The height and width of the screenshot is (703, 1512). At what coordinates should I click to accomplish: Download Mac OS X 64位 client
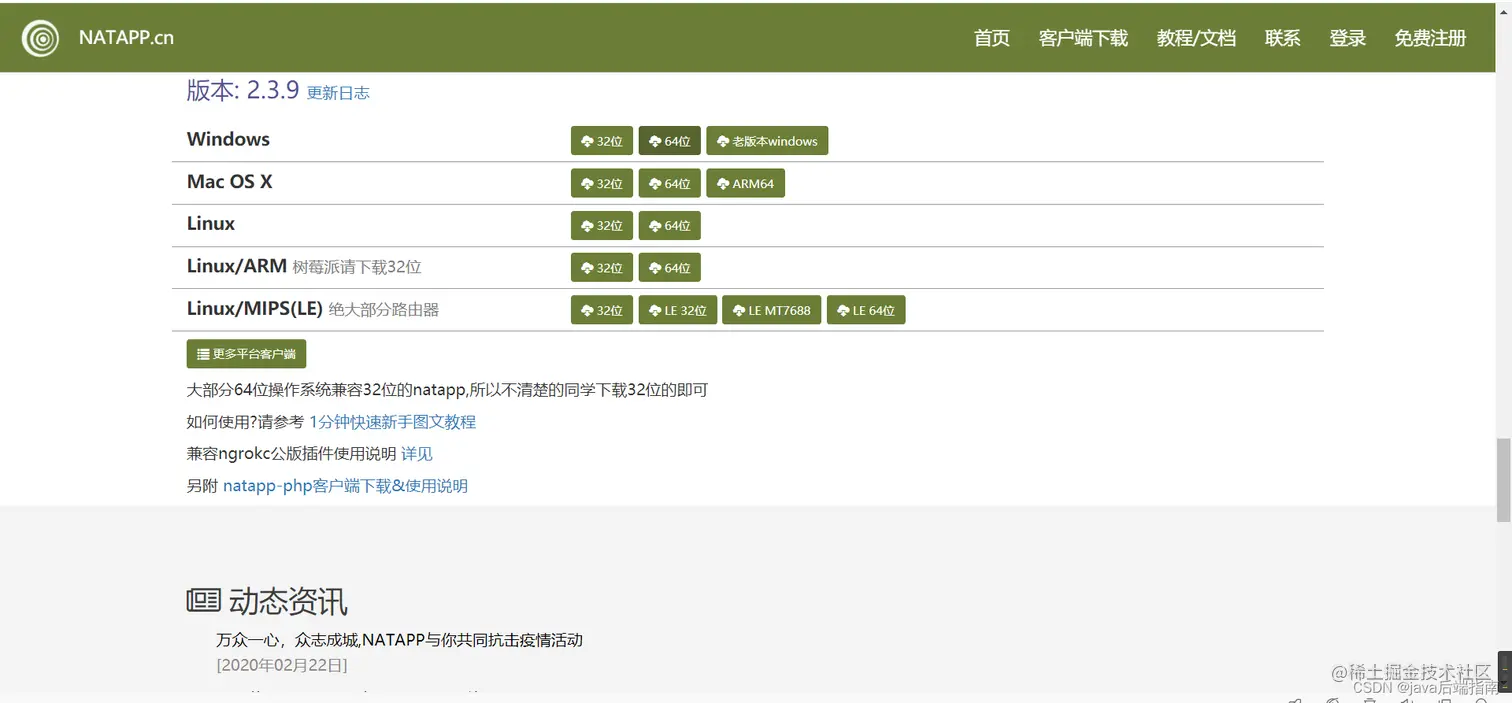pyautogui.click(x=670, y=183)
